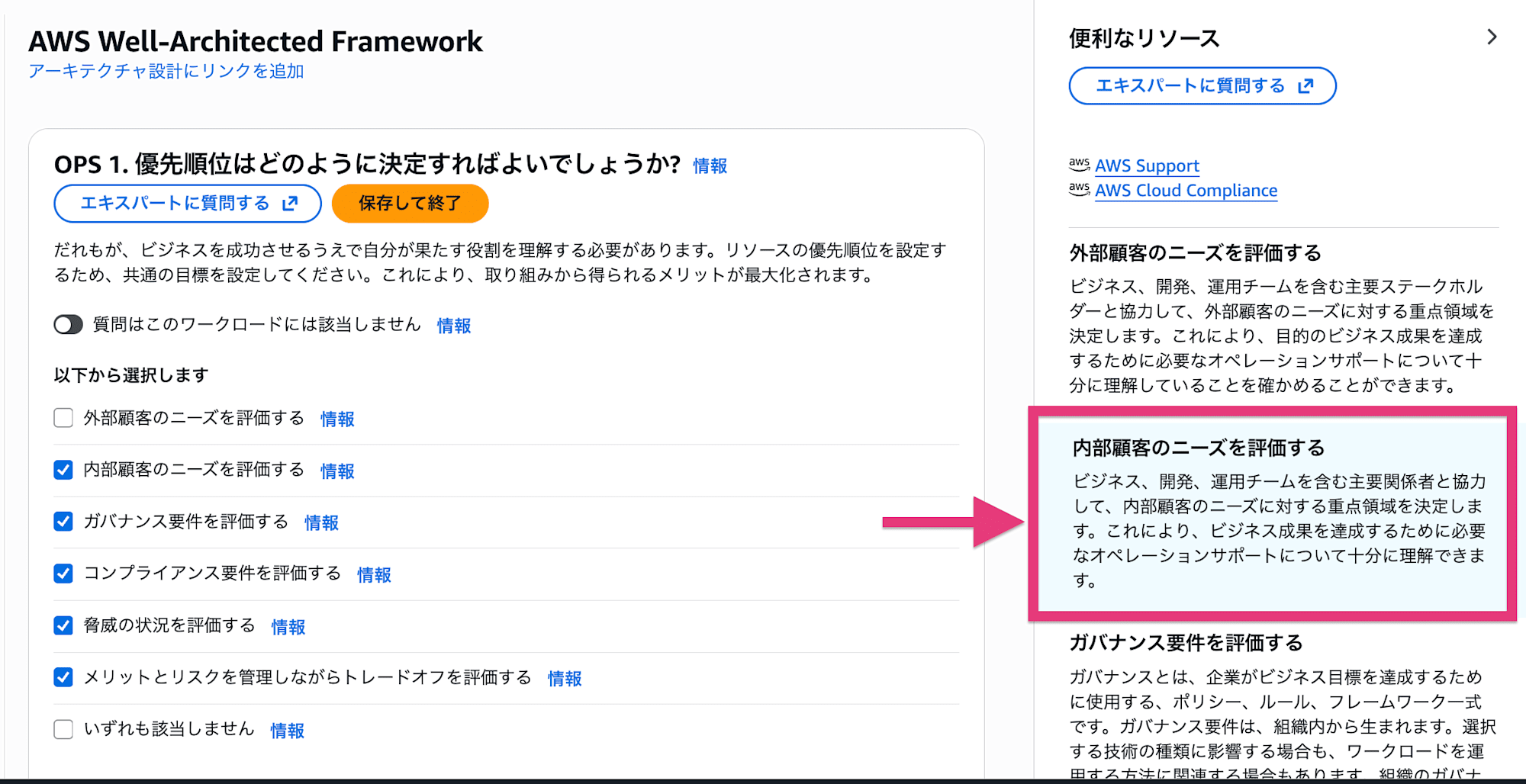Viewport: 1526px width, 784px height.
Task: Check the いずれも該当しません checkbox
Action: click(63, 729)
